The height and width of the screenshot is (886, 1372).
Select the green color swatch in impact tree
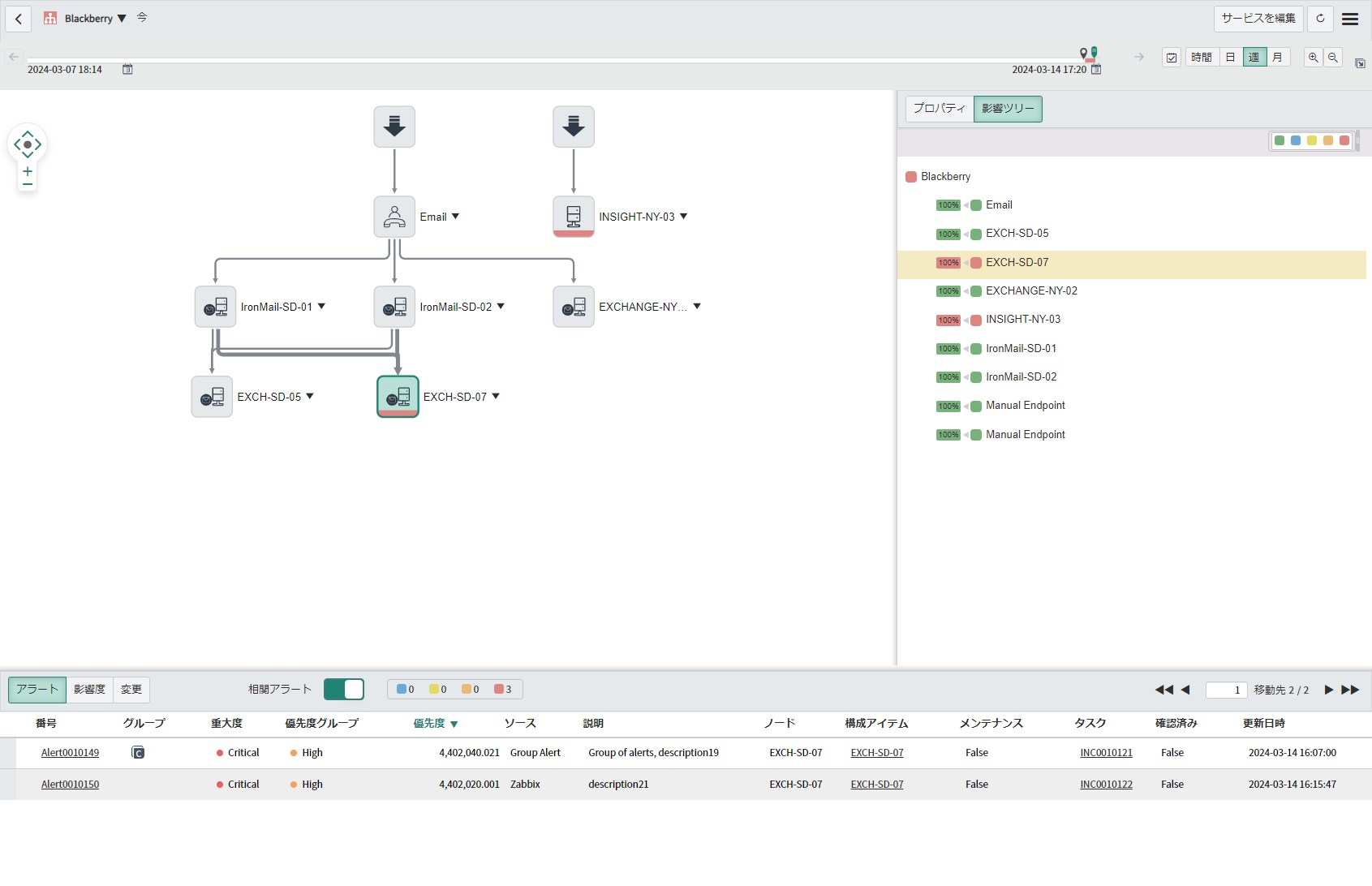pyautogui.click(x=1280, y=141)
